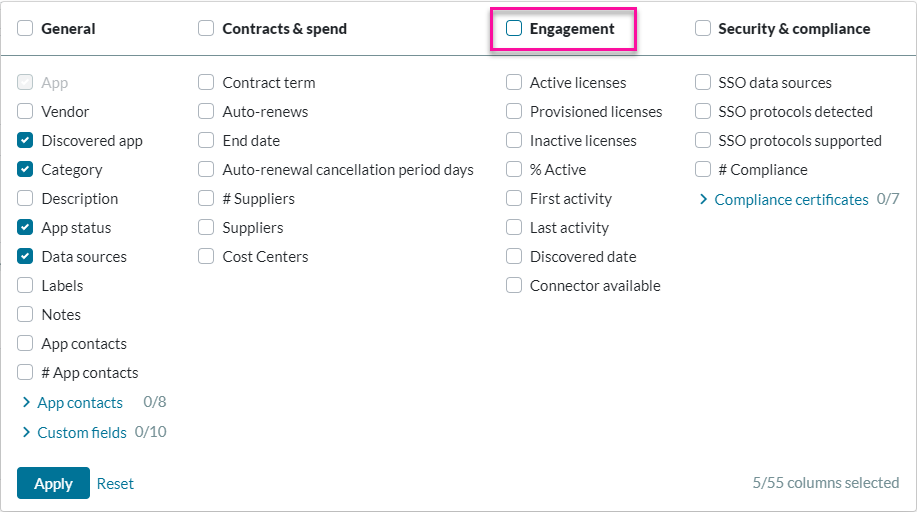Uncheck the Category column checkbox
917x512 pixels.
[26, 170]
